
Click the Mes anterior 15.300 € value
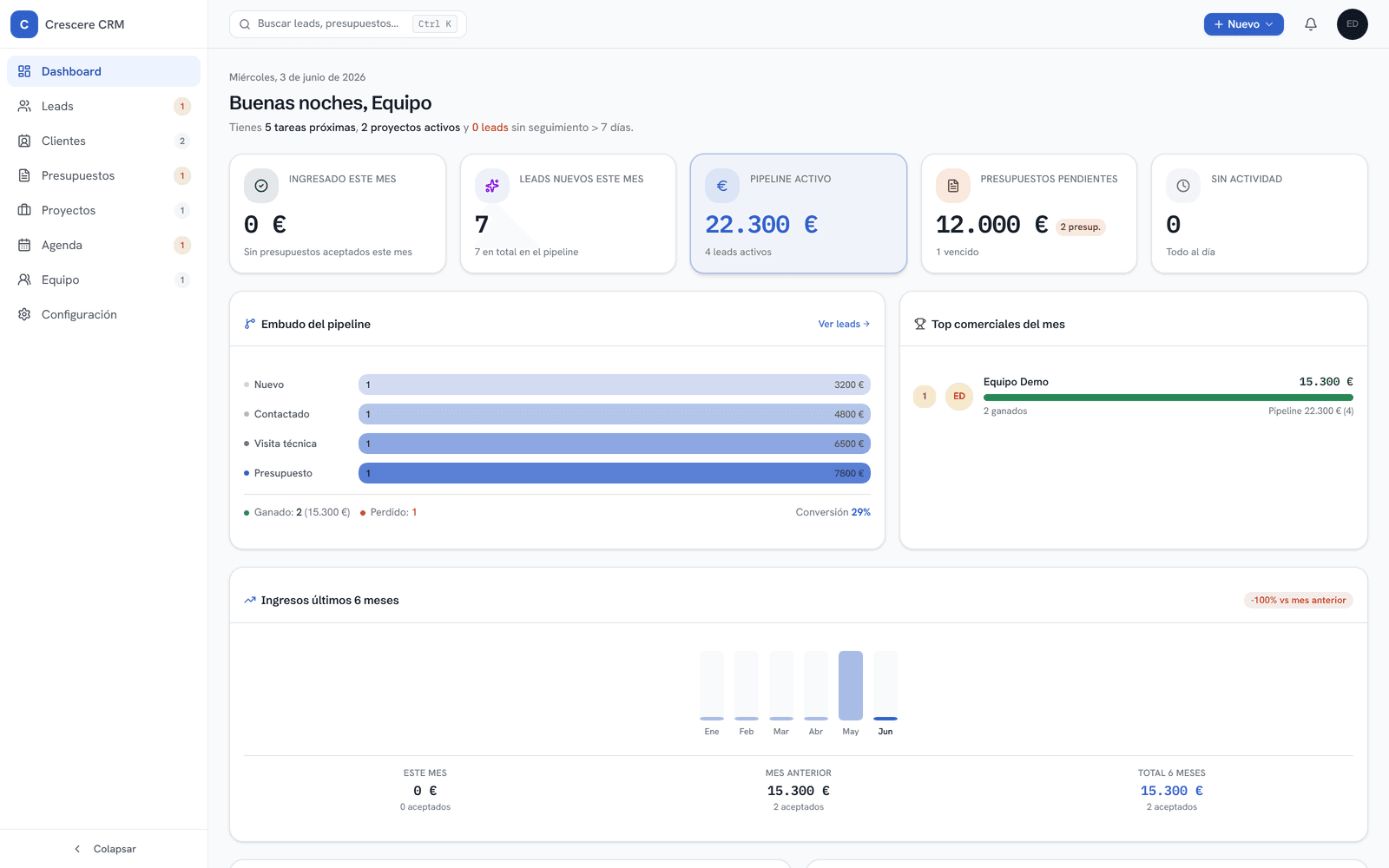click(799, 791)
